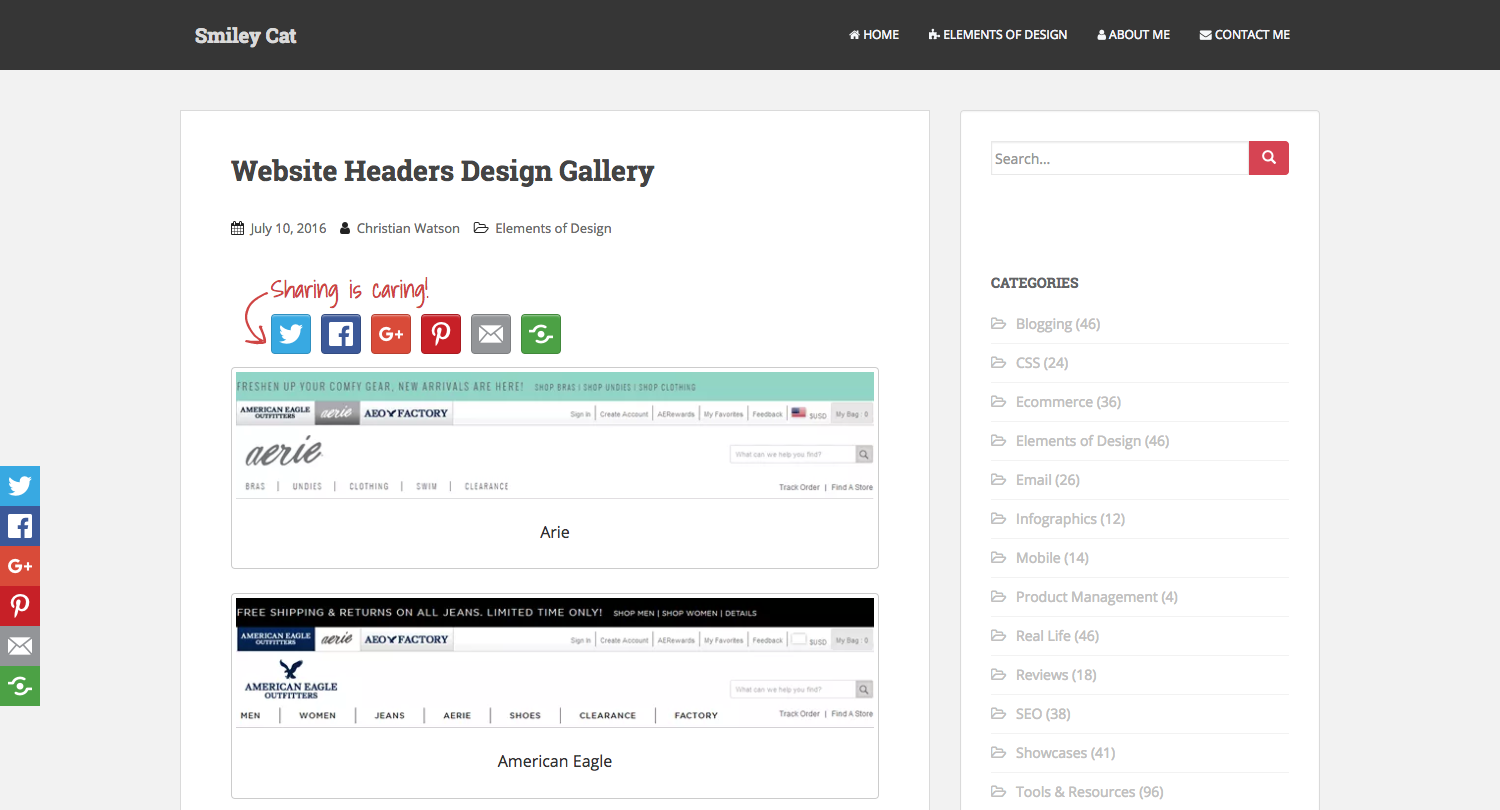1500x810 pixels.
Task: Click calendar icon next to July 10, 2016
Action: coord(237,228)
